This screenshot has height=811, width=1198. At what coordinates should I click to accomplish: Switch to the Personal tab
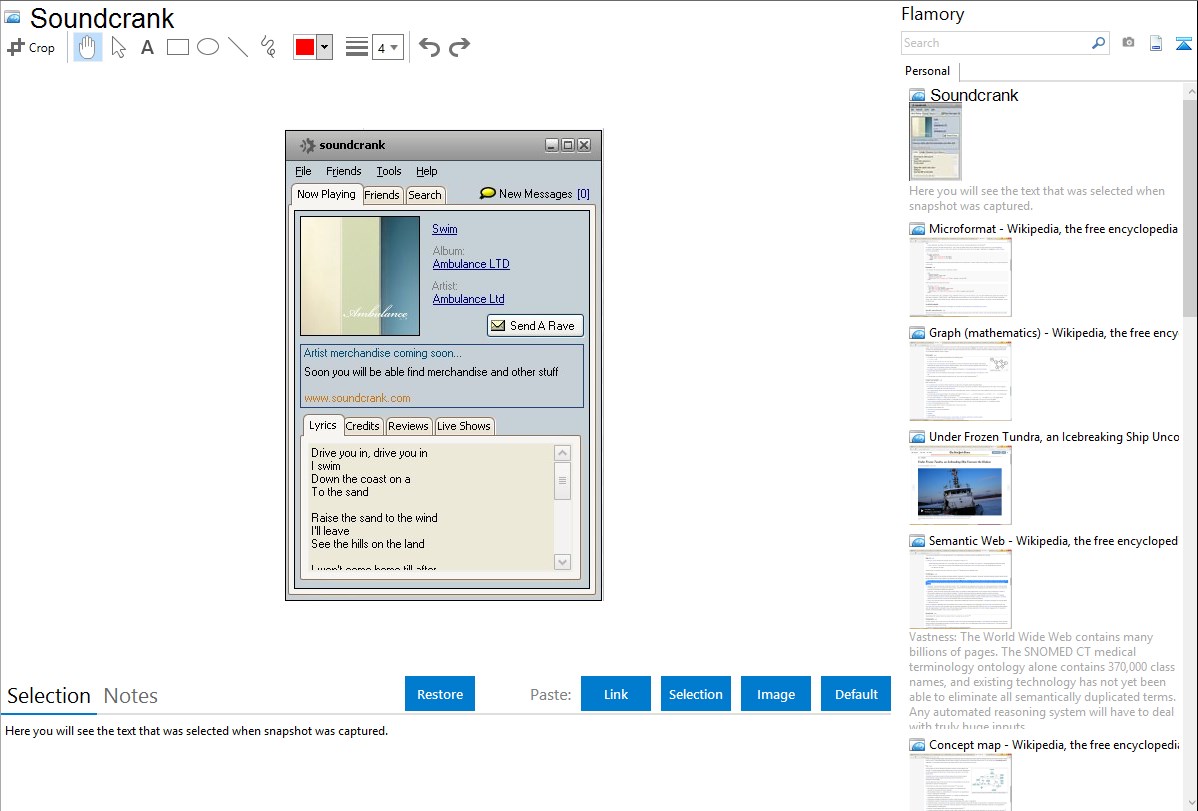coord(928,71)
